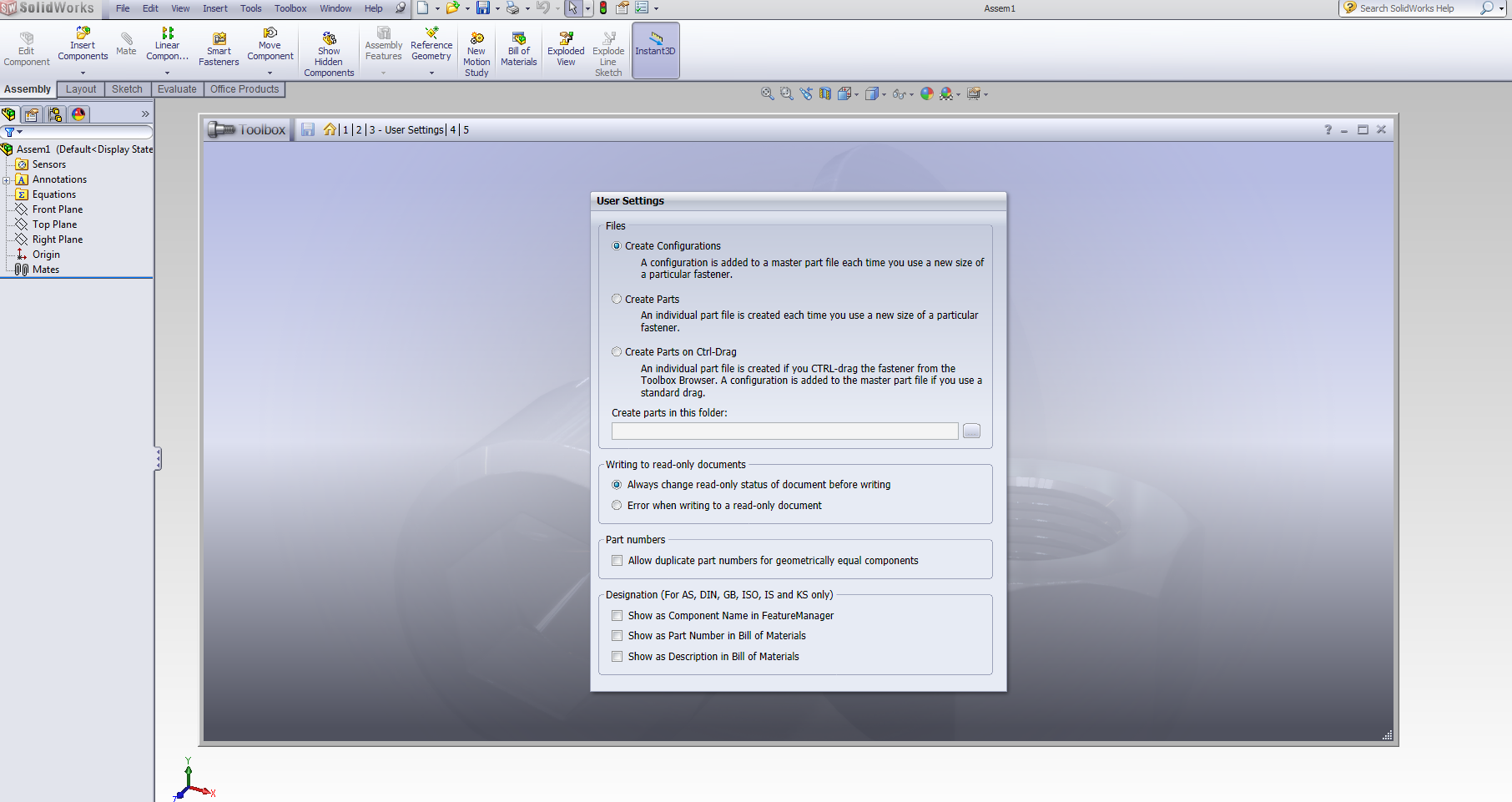Click the Edit Appearance color ball icon
Screen dimensions: 1512x802
tap(926, 93)
